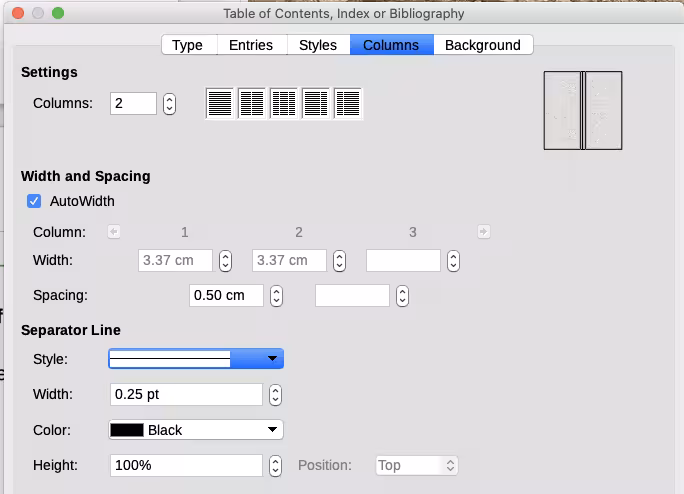Click the Columns count stepper
The height and width of the screenshot is (494, 684).
169,104
